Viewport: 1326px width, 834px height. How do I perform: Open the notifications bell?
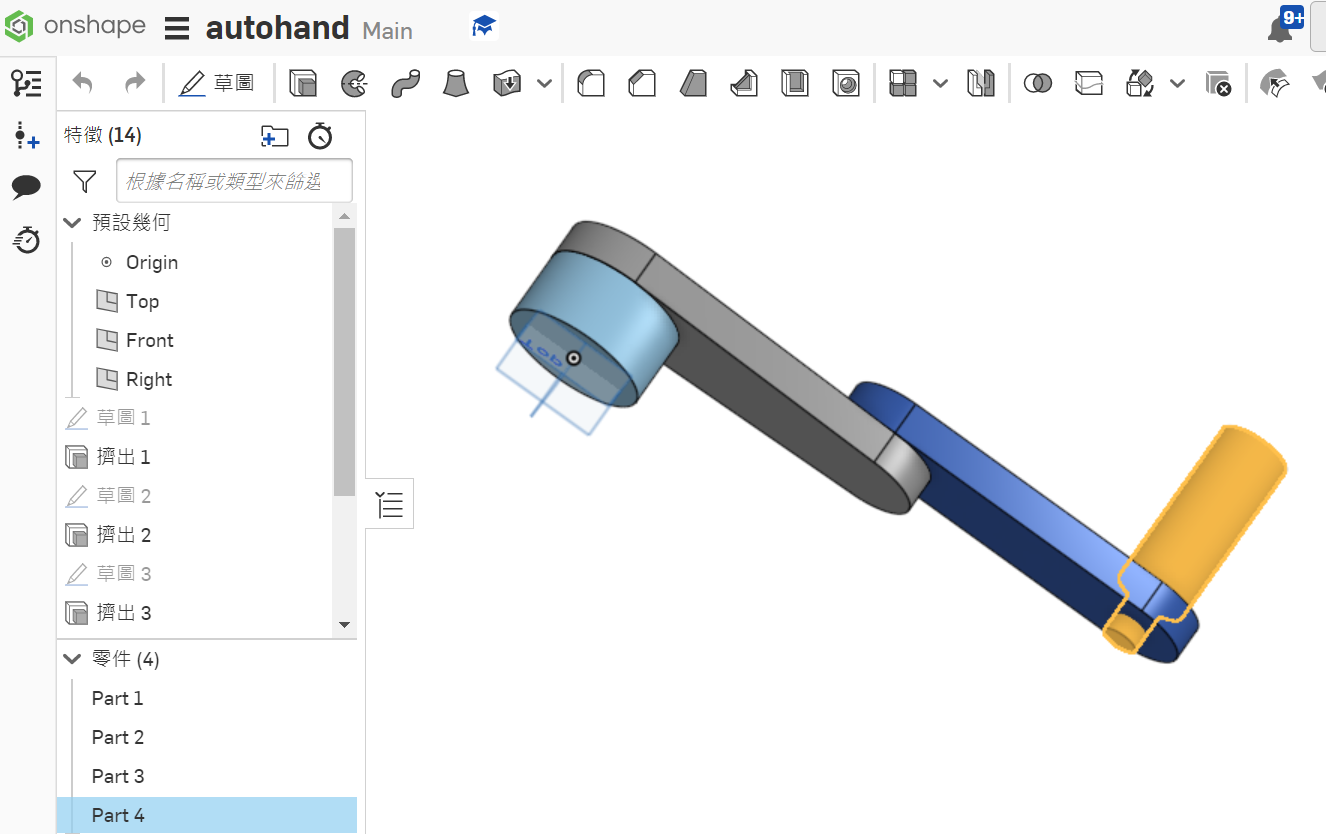point(1281,27)
